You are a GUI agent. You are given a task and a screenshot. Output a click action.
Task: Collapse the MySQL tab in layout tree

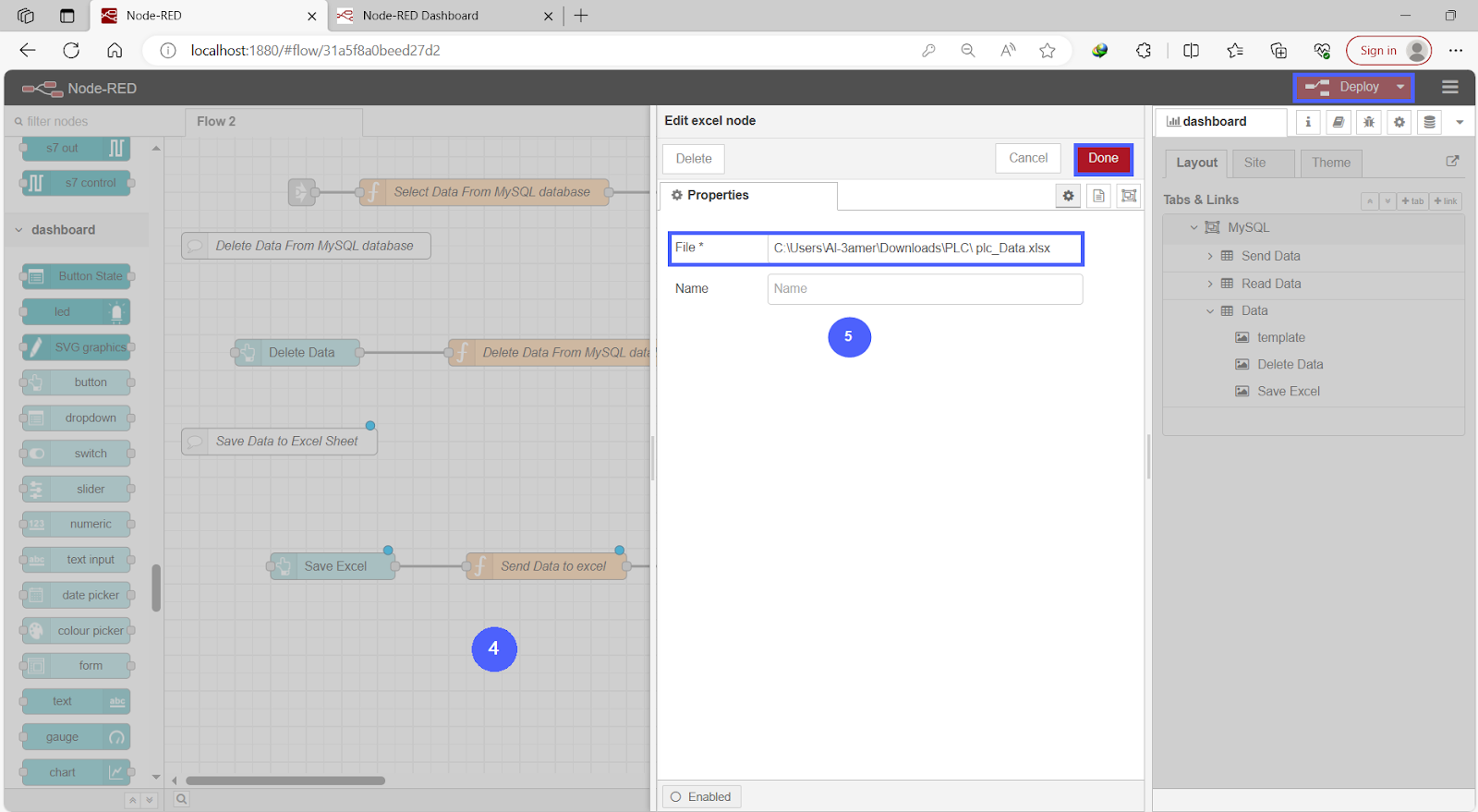pyautogui.click(x=1193, y=227)
